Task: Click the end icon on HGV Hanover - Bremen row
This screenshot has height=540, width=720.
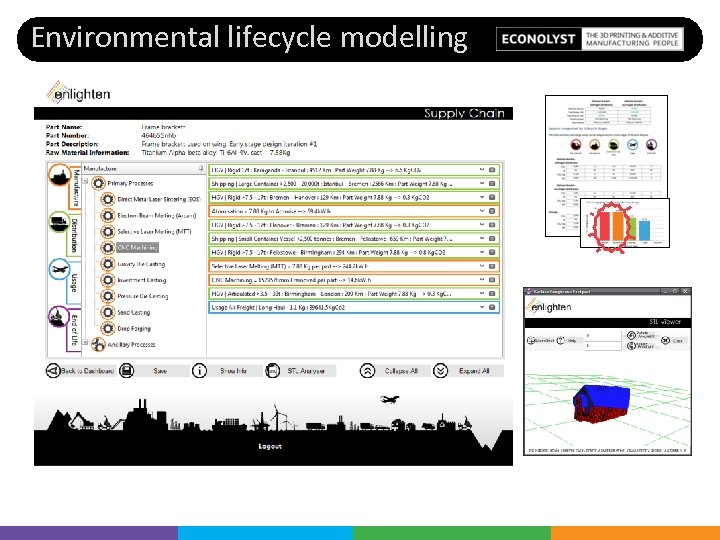Action: (492, 225)
